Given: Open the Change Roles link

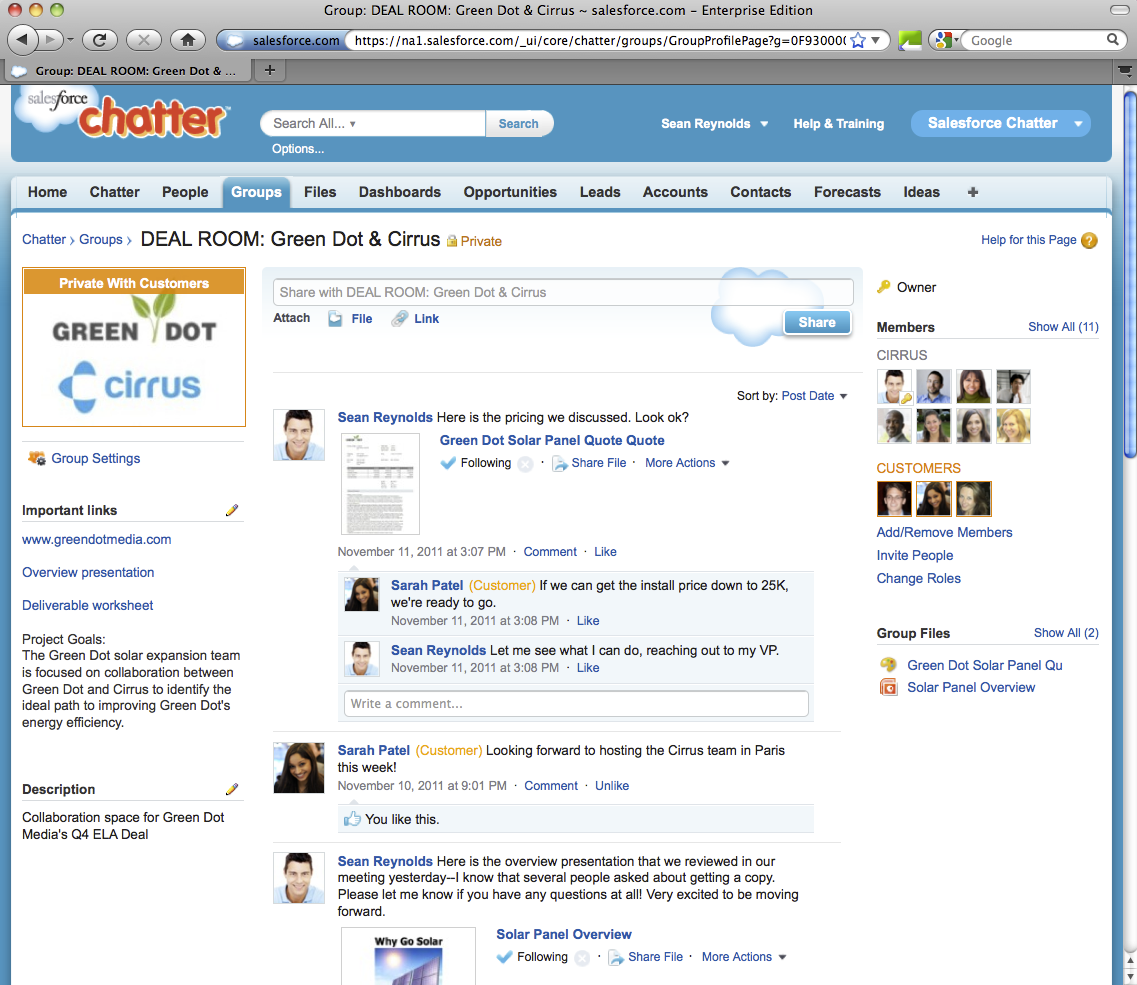Looking at the screenshot, I should (x=918, y=579).
